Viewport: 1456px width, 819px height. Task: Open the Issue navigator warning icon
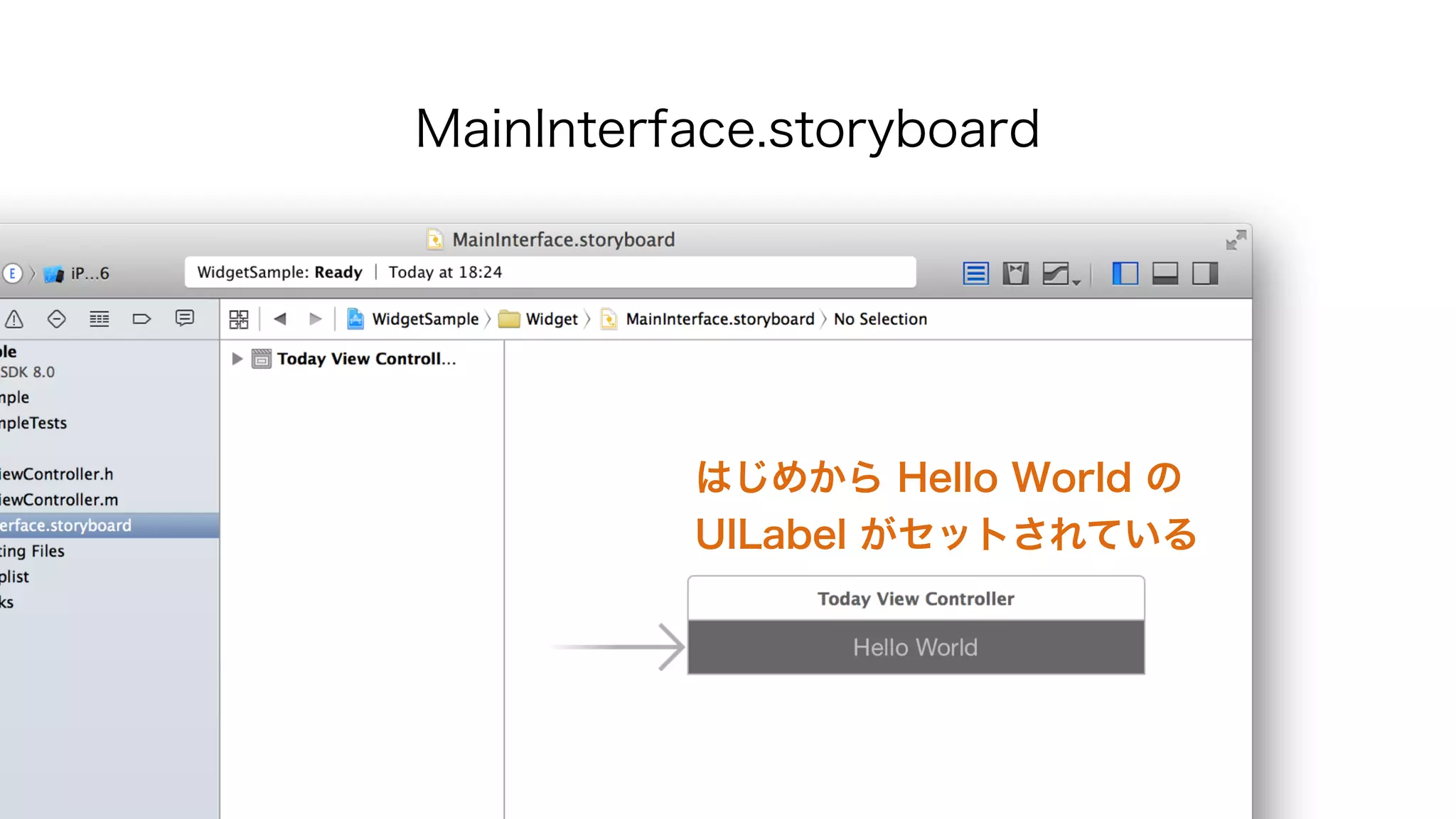[x=14, y=319]
